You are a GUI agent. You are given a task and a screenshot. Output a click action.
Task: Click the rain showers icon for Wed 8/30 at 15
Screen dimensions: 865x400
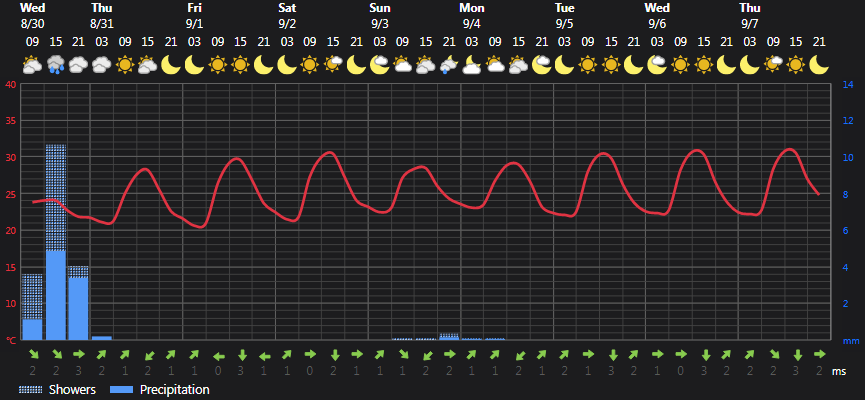coord(56,64)
